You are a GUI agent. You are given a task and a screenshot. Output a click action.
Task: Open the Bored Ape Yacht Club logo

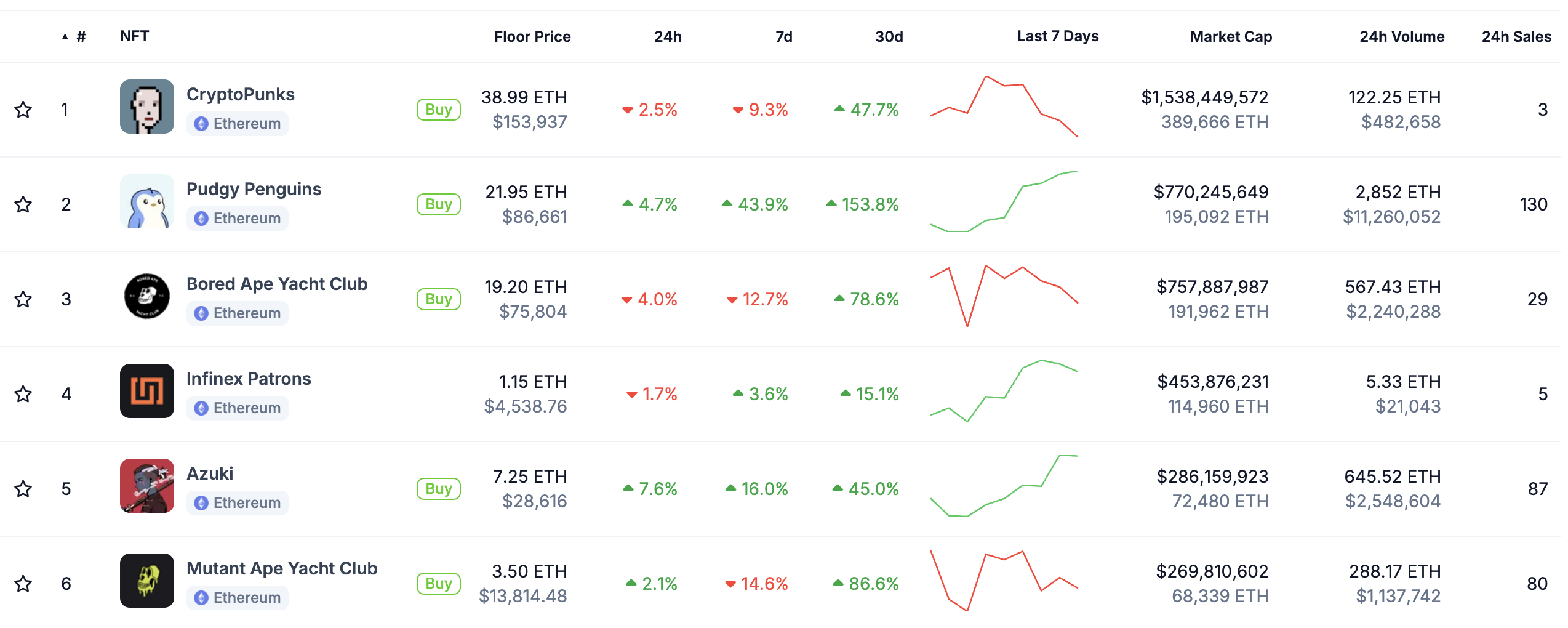tap(146, 296)
